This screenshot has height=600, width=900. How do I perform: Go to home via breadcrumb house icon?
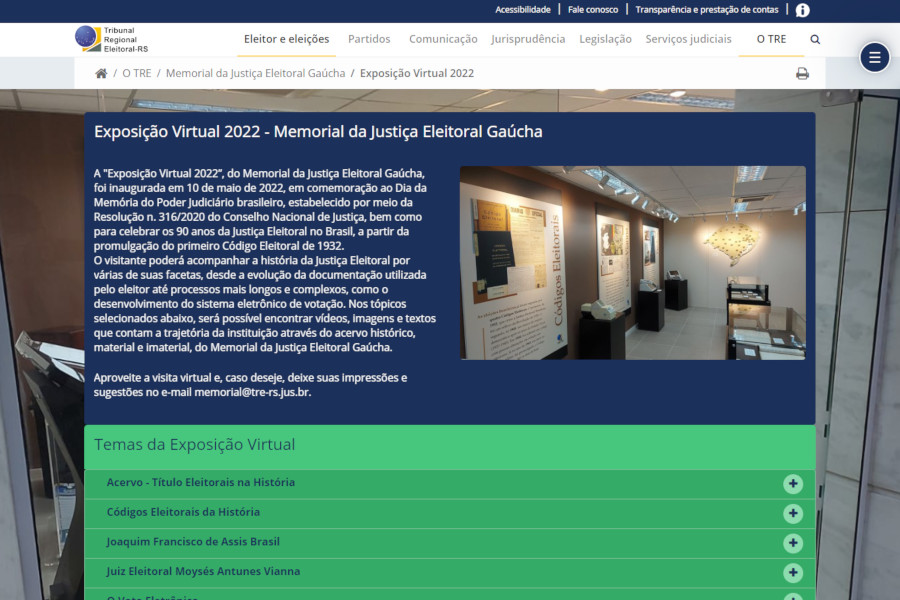(101, 73)
